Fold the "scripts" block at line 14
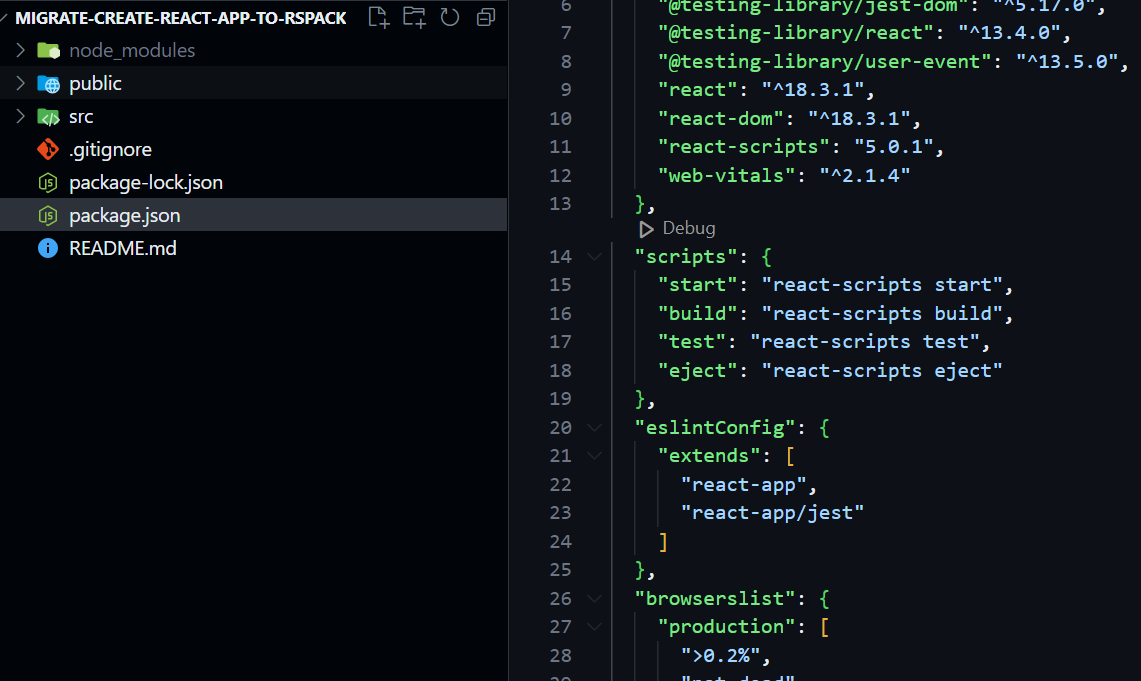 (595, 256)
